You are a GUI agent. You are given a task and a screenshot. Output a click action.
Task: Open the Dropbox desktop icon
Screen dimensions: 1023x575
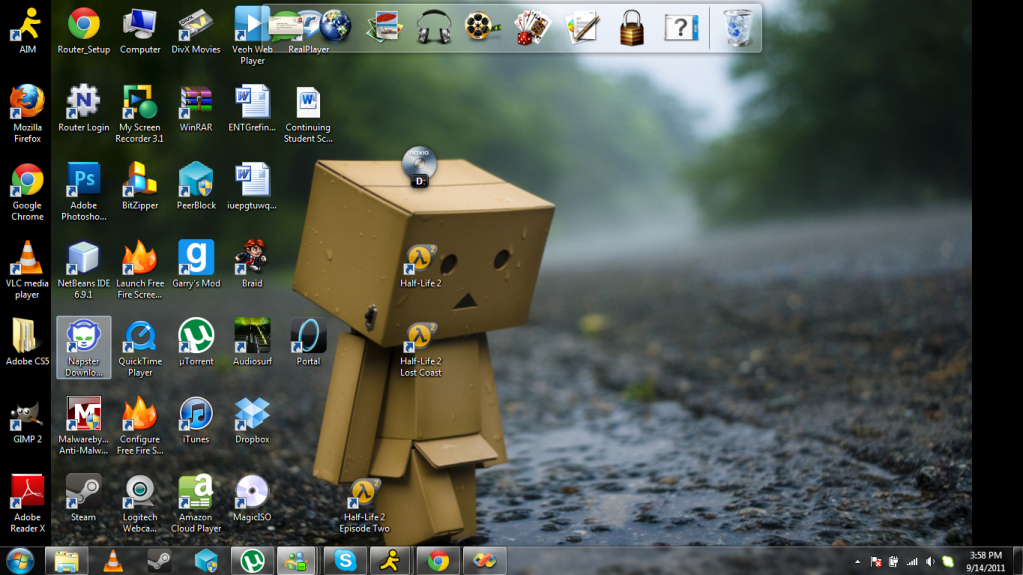[x=252, y=414]
